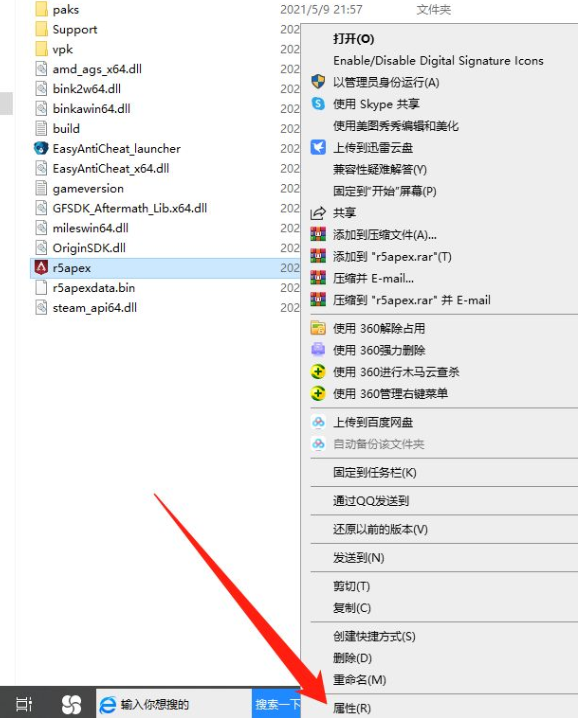This screenshot has width=578, height=718.
Task: Choose 创建快捷方式(S) menu entry
Action: [374, 636]
